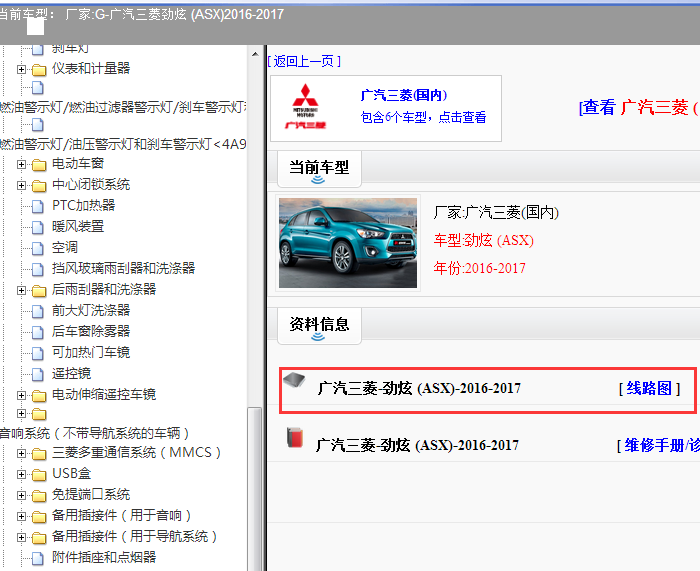Open 挡风玻璃雨刮器和洗涤器 entry

point(124,268)
